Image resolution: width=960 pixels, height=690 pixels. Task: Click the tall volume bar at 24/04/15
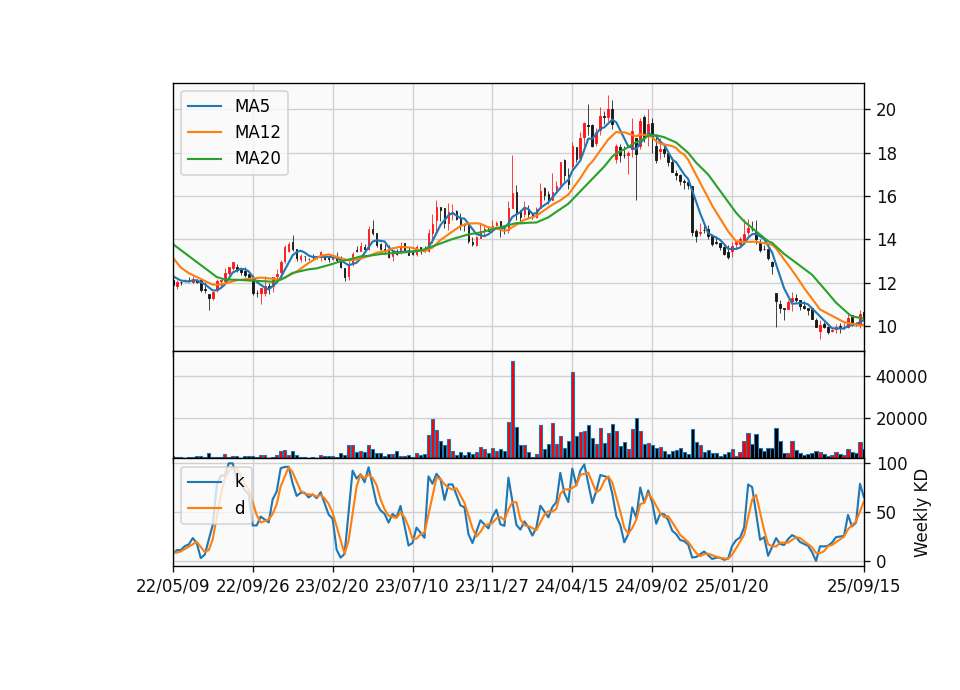[573, 415]
